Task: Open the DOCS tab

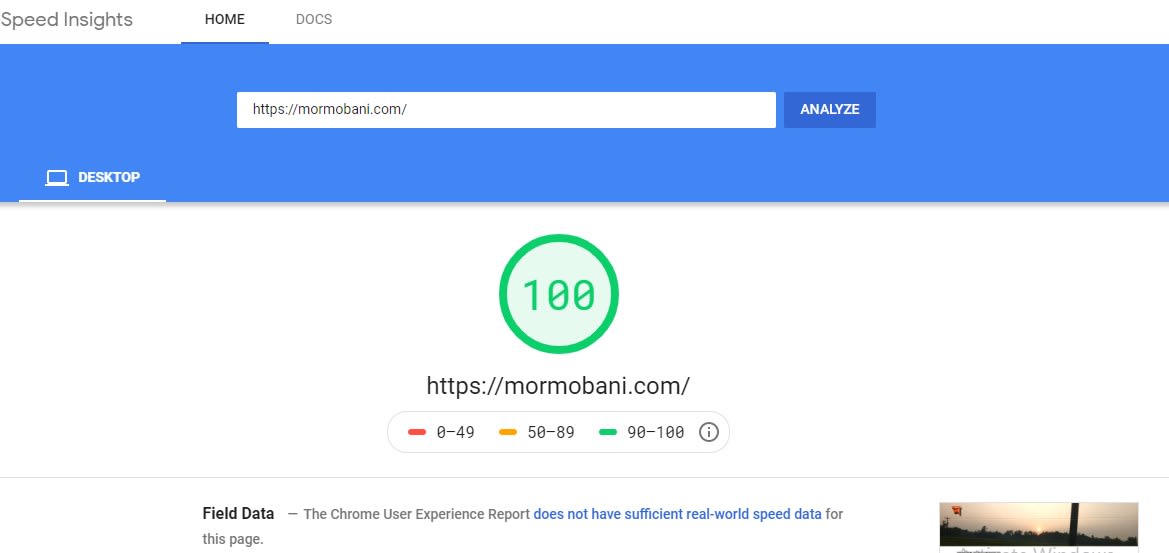Action: (x=314, y=20)
